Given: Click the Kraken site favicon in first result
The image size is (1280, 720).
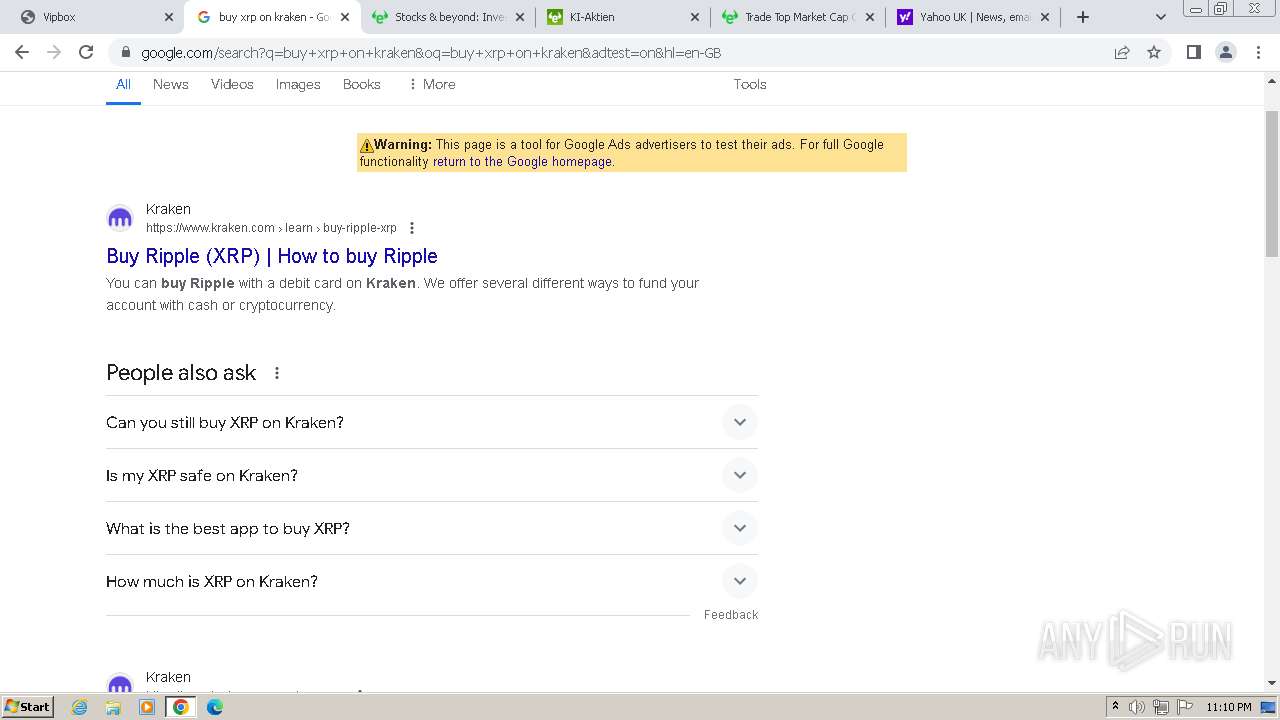Looking at the screenshot, I should (120, 218).
